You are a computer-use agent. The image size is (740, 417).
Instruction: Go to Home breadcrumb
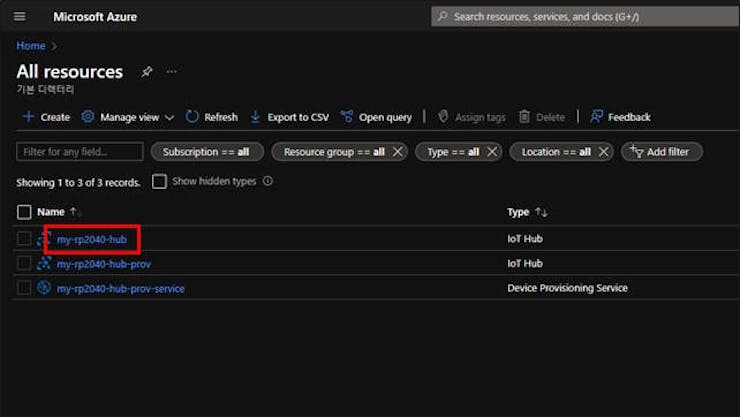point(31,46)
